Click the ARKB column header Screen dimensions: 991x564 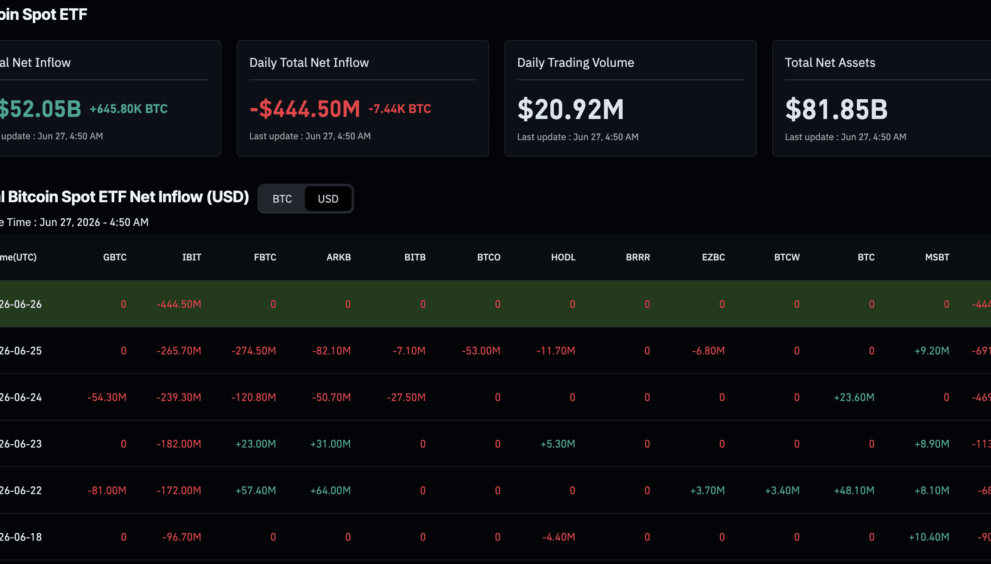click(x=338, y=257)
